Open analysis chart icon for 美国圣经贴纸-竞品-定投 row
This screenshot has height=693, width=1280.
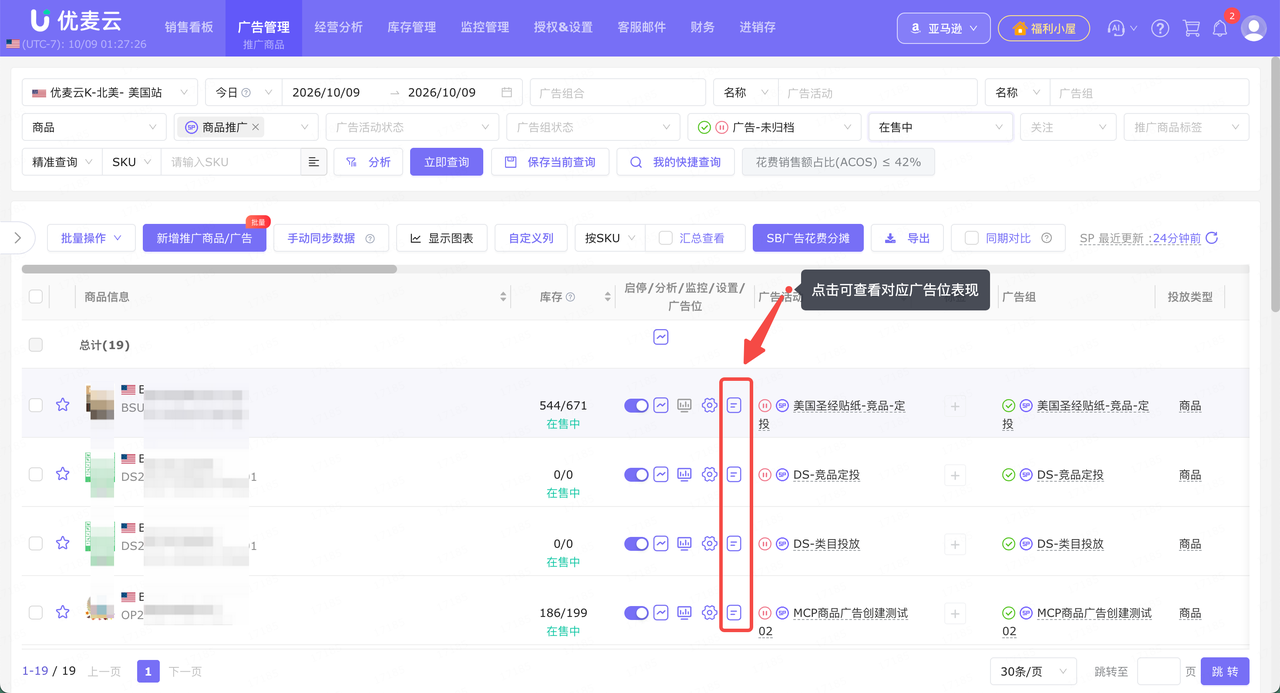(661, 405)
